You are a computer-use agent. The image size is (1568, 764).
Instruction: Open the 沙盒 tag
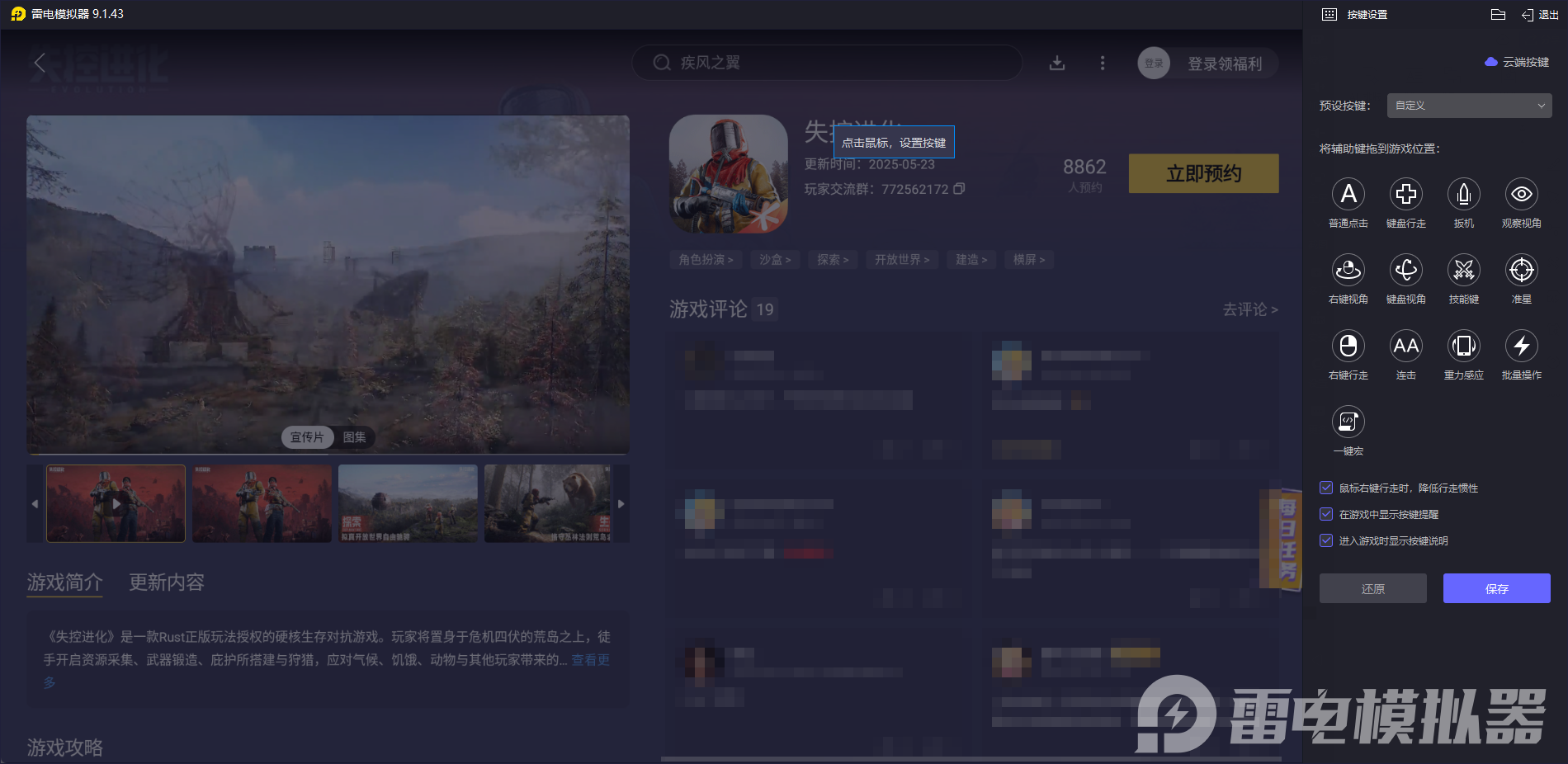775,260
